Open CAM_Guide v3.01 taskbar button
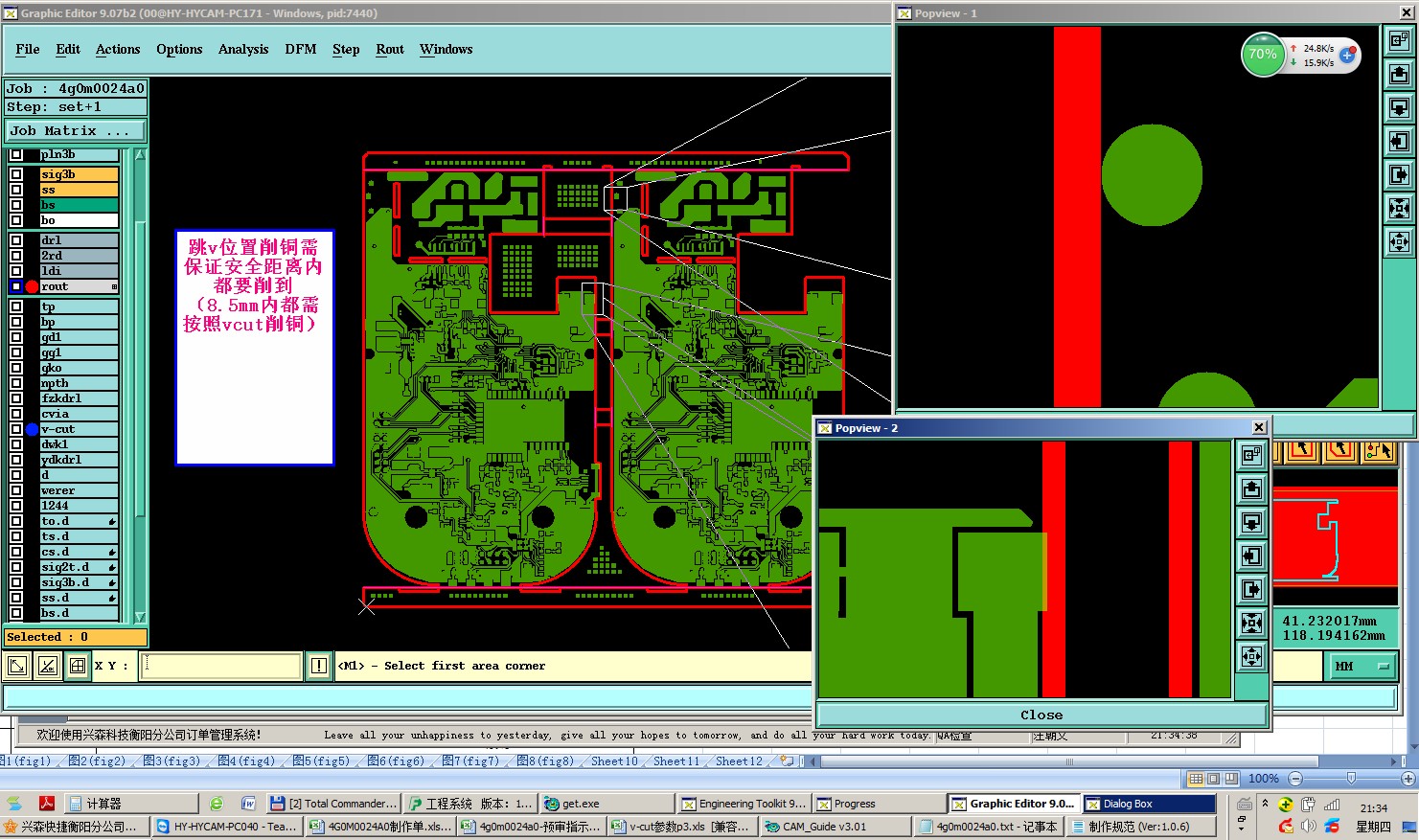 [835, 827]
